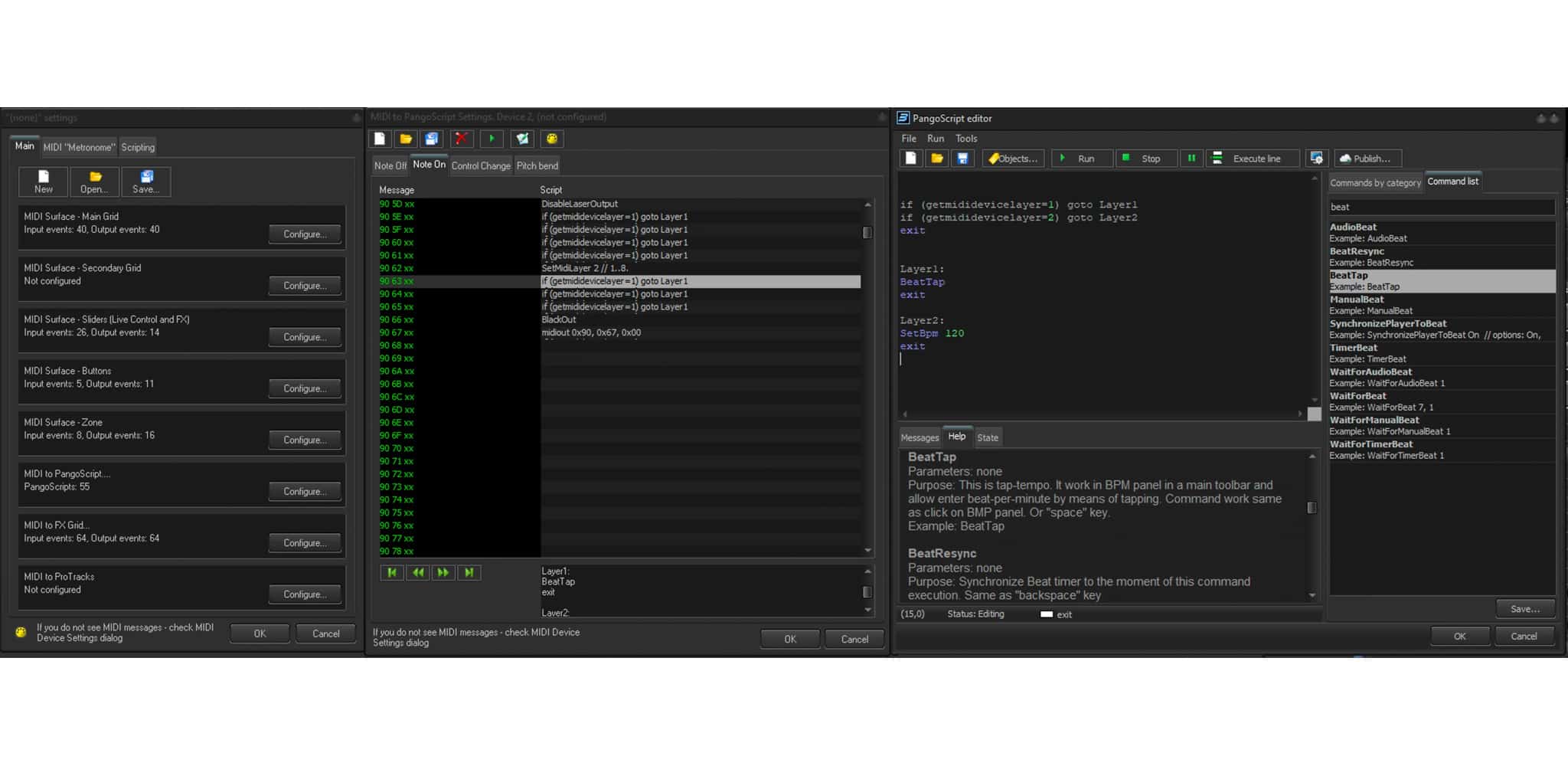Select the Commands by category tab
The image size is (1568, 766).
tap(1375, 182)
